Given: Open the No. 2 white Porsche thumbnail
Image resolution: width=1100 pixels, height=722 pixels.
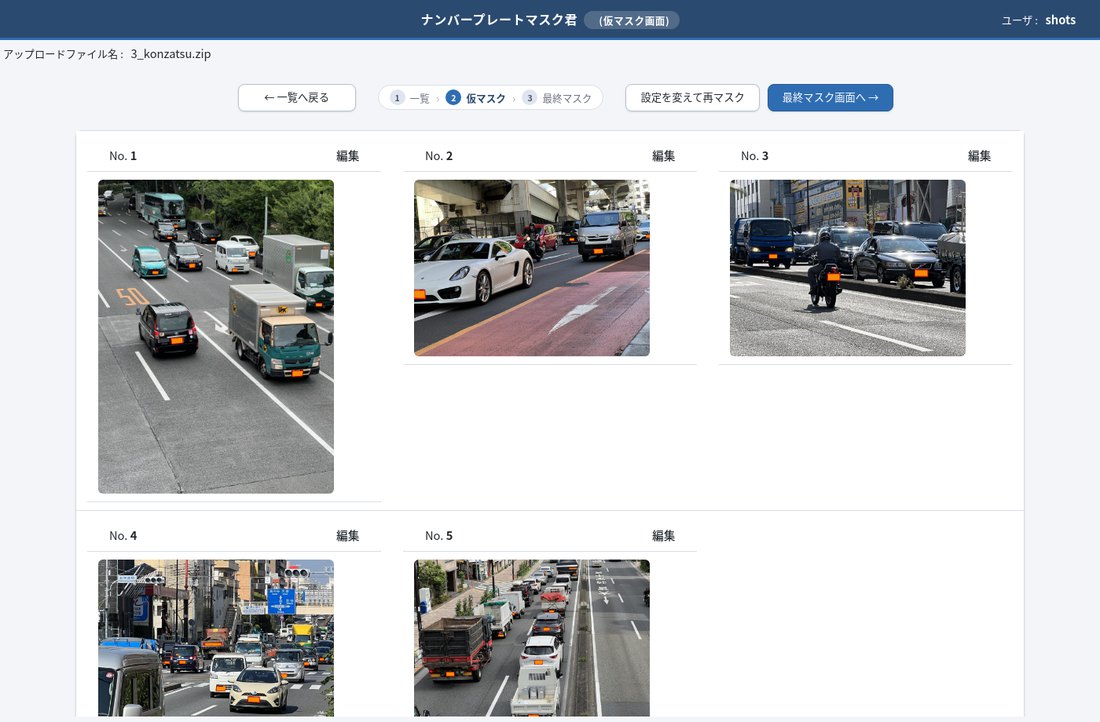Looking at the screenshot, I should coord(532,268).
